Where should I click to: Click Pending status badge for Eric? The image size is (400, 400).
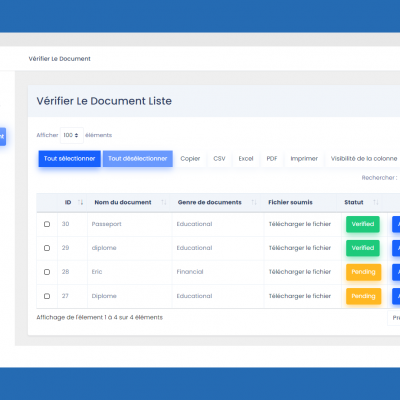tap(363, 272)
